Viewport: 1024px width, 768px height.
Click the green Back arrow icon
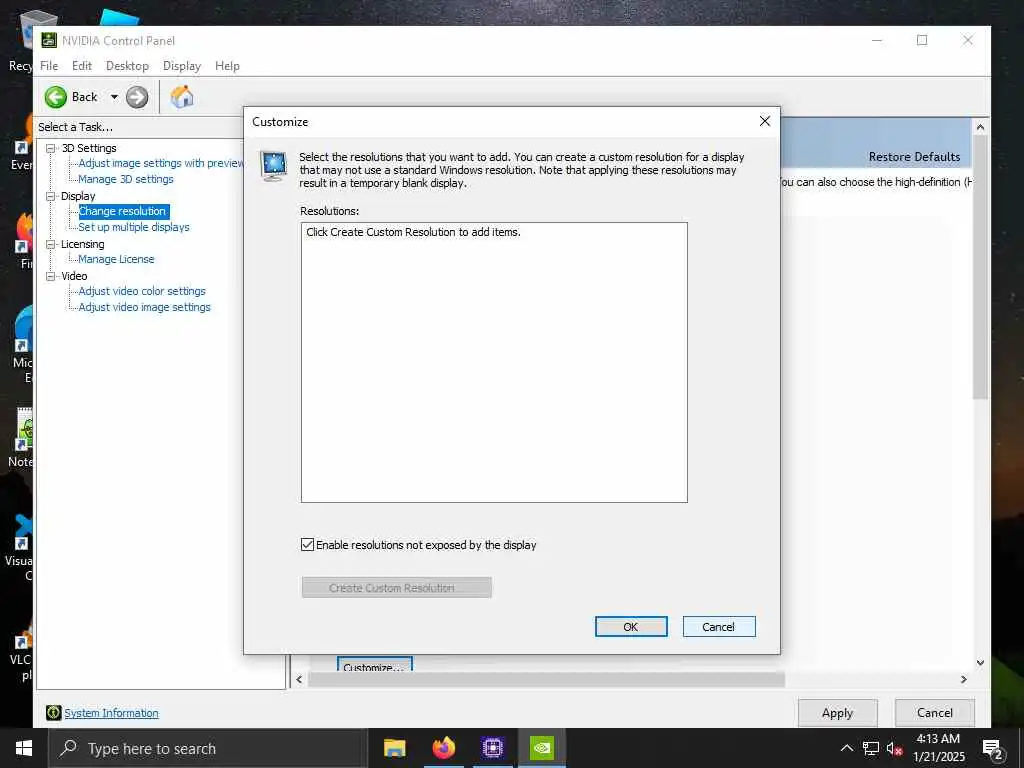(x=56, y=97)
